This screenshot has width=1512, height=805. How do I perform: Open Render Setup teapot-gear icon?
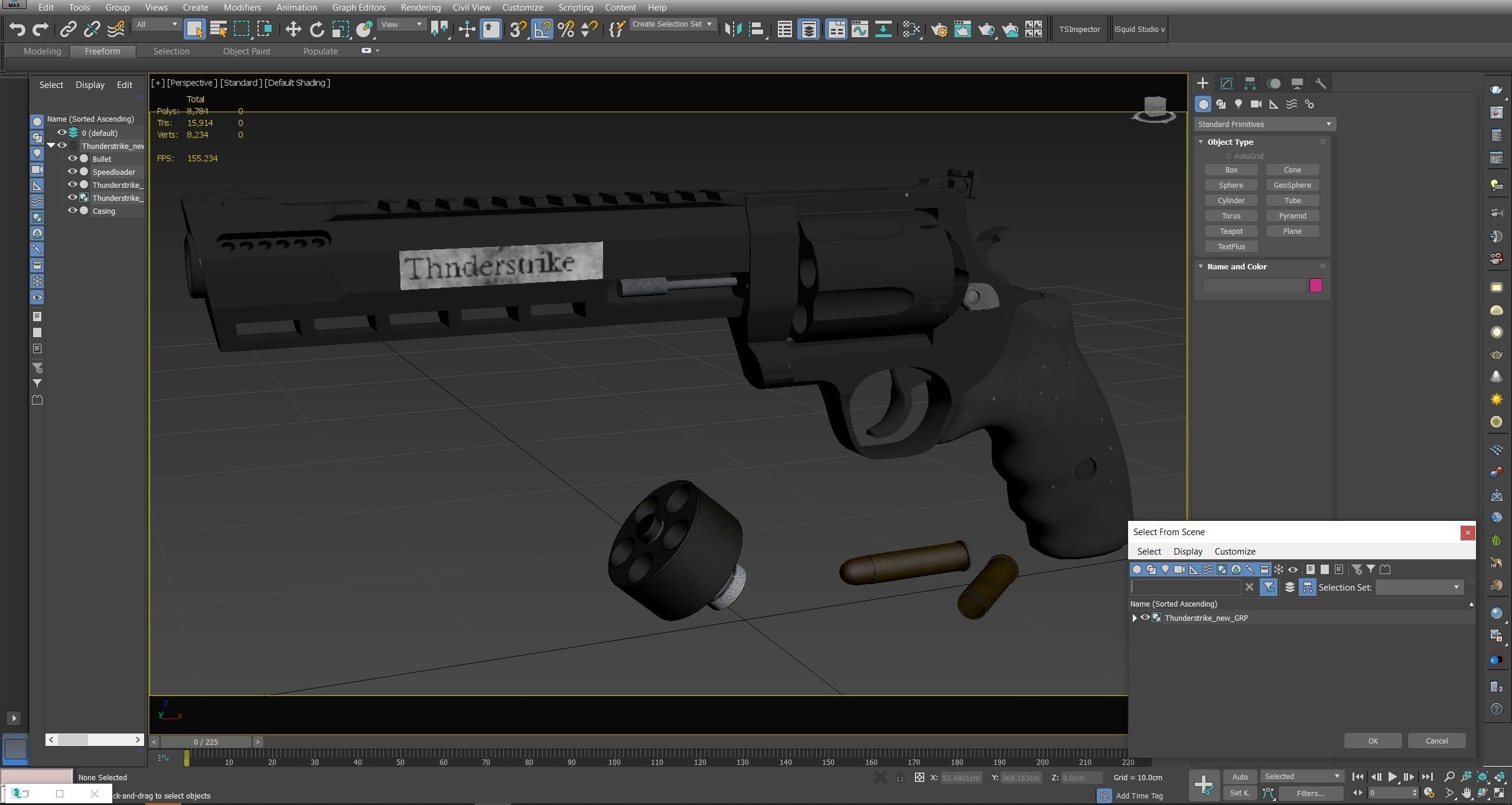pyautogui.click(x=939, y=29)
